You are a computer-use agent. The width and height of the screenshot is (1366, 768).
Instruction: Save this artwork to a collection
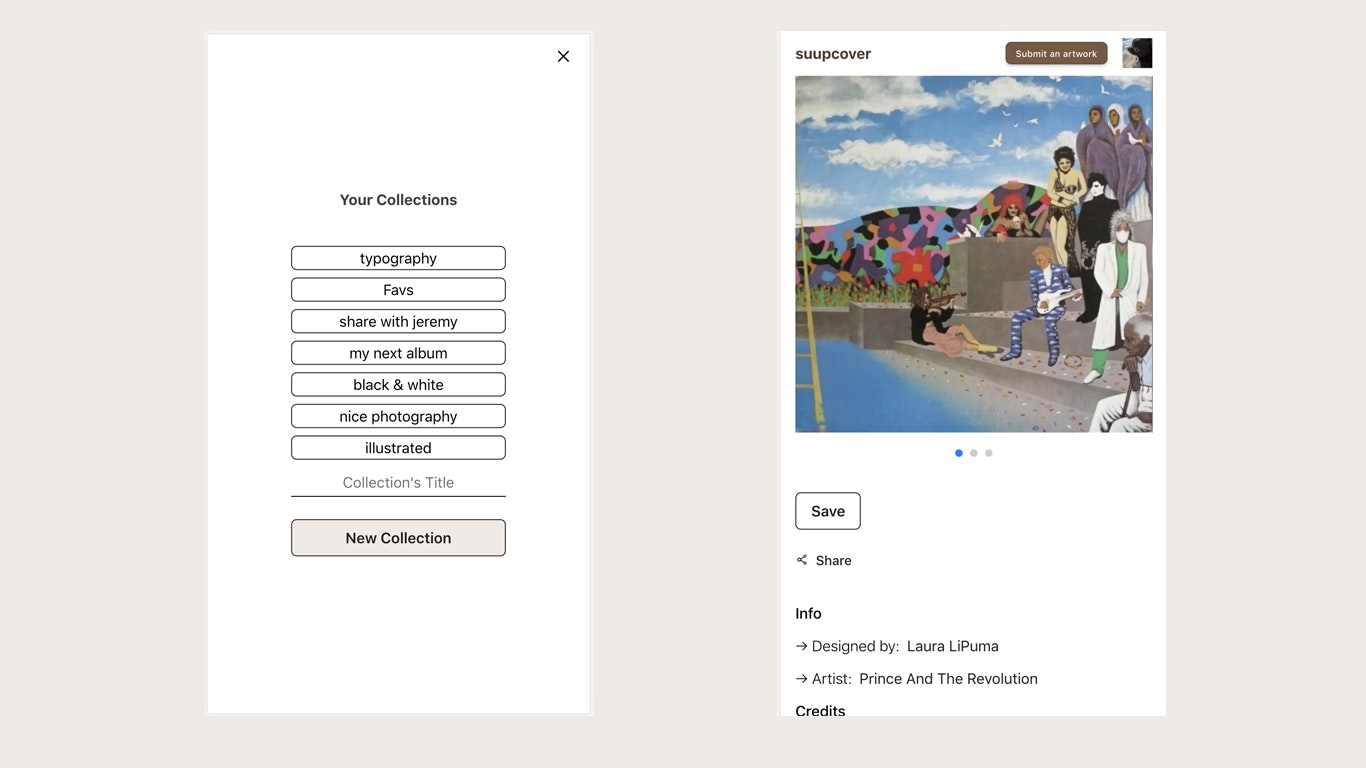(x=828, y=511)
